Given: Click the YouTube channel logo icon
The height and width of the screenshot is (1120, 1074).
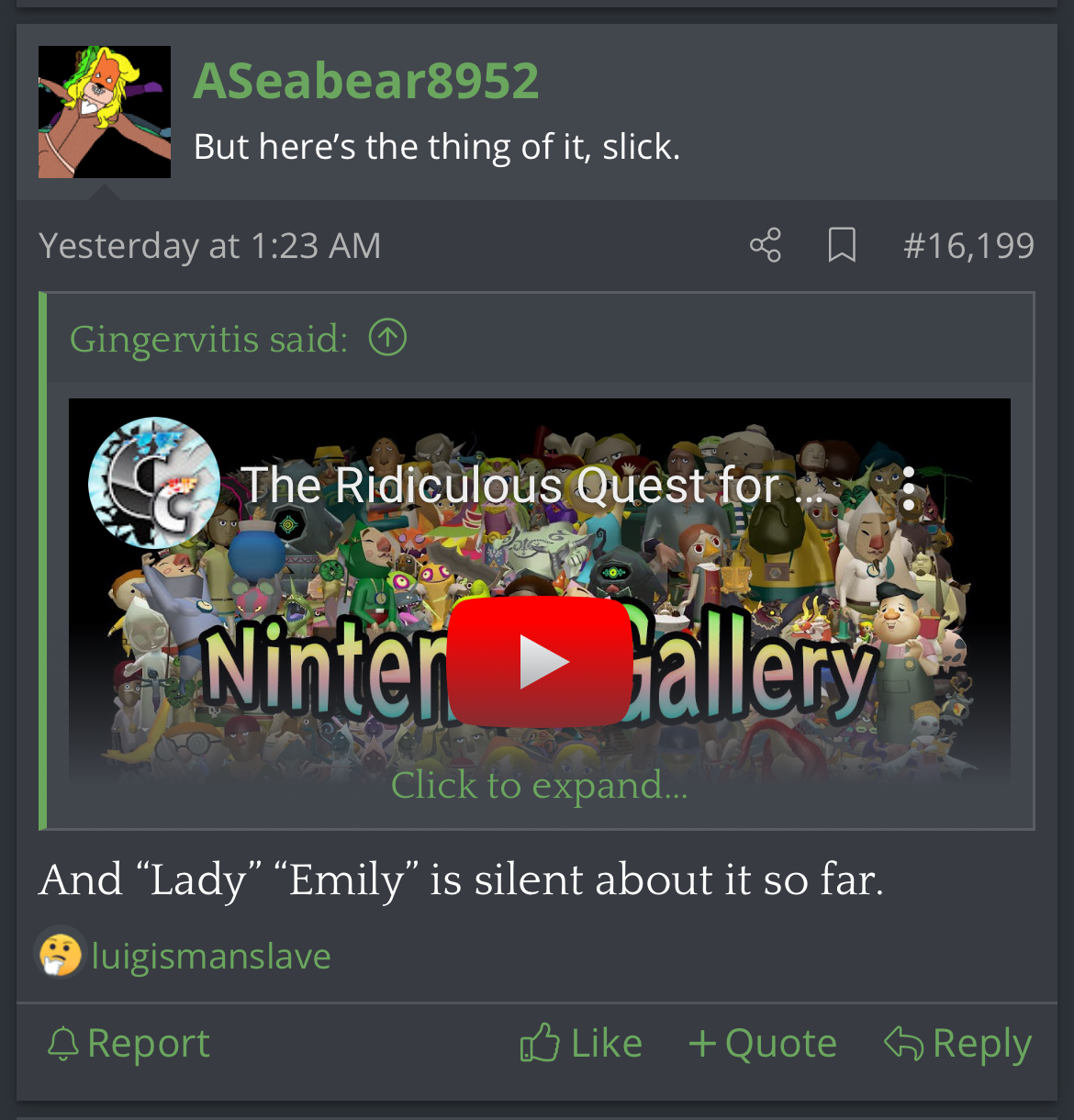Looking at the screenshot, I should (x=154, y=483).
